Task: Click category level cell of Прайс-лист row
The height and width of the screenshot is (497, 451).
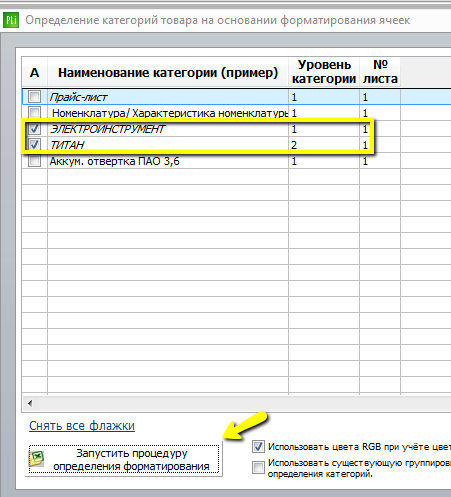Action: [324, 97]
